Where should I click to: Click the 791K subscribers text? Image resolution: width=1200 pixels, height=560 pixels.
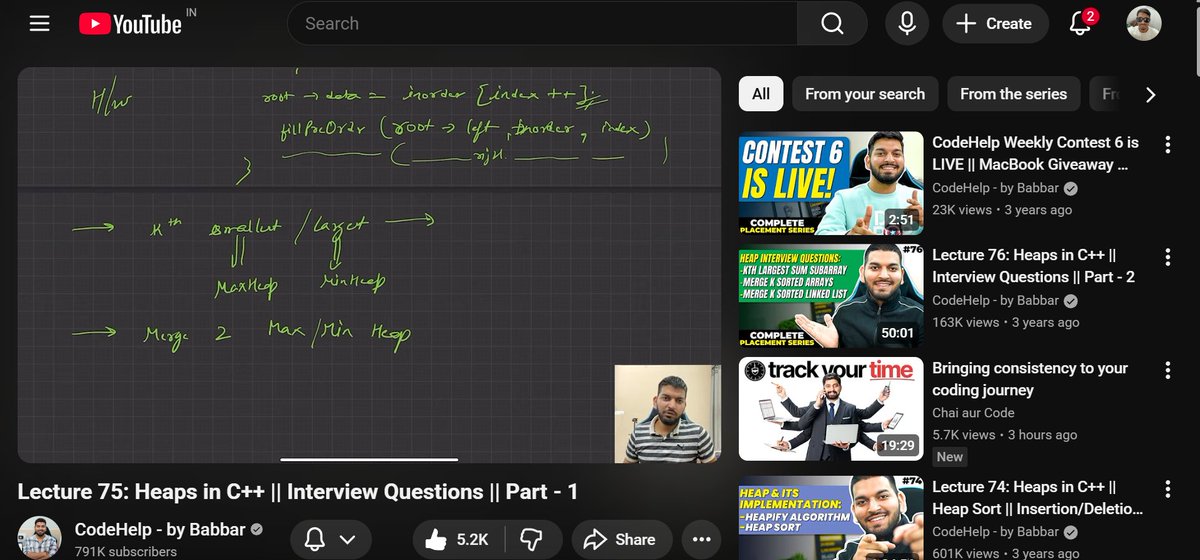point(126,552)
